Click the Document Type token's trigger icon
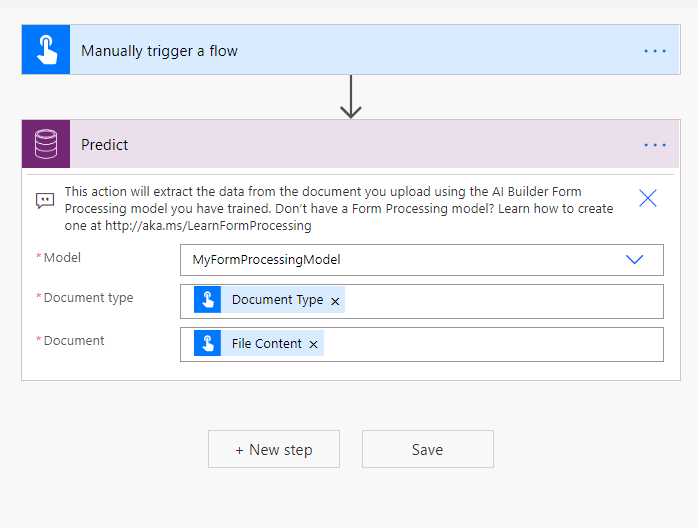This screenshot has width=698, height=528. coord(208,300)
